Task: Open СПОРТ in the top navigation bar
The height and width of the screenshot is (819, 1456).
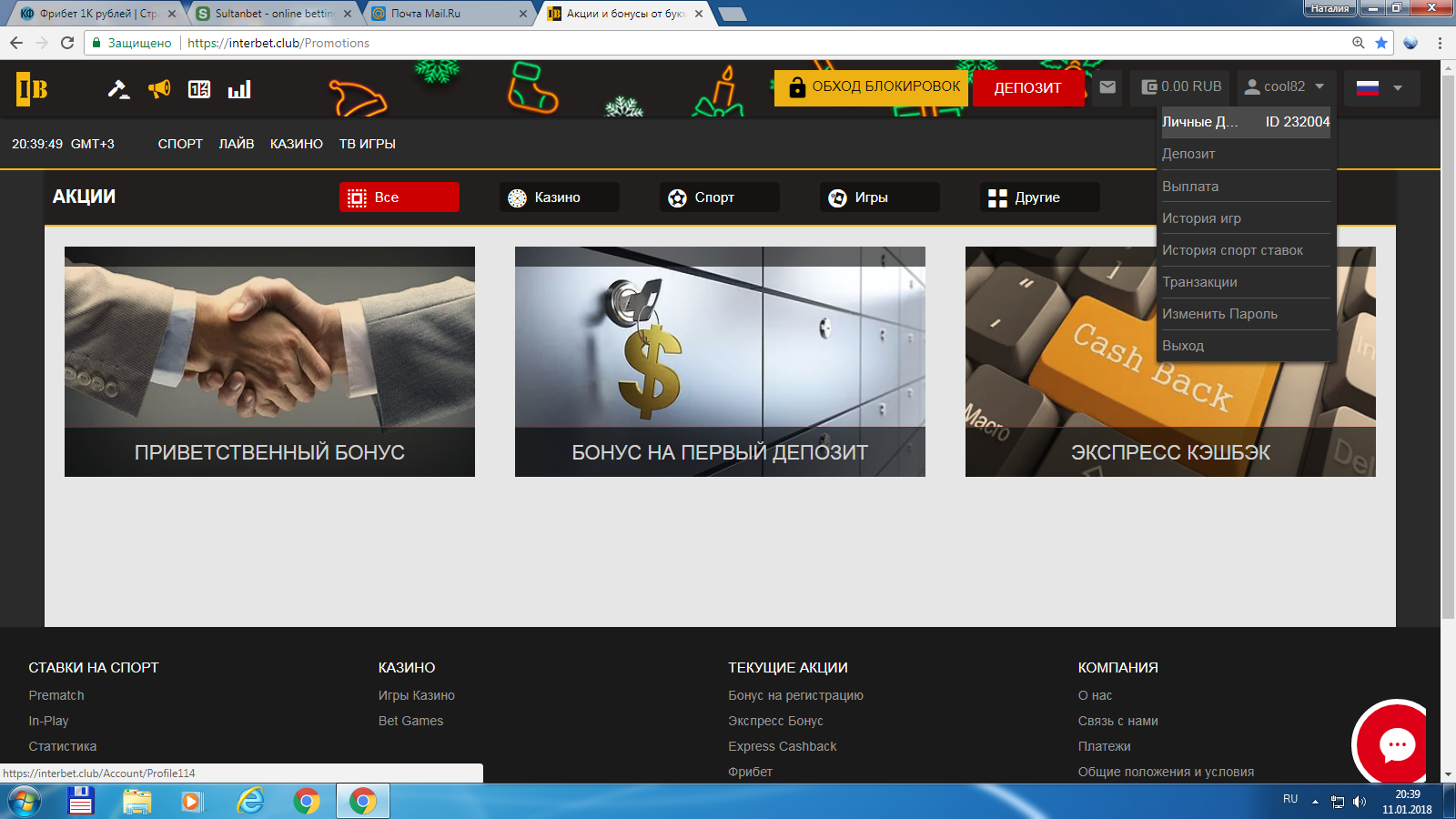Action: 180,144
